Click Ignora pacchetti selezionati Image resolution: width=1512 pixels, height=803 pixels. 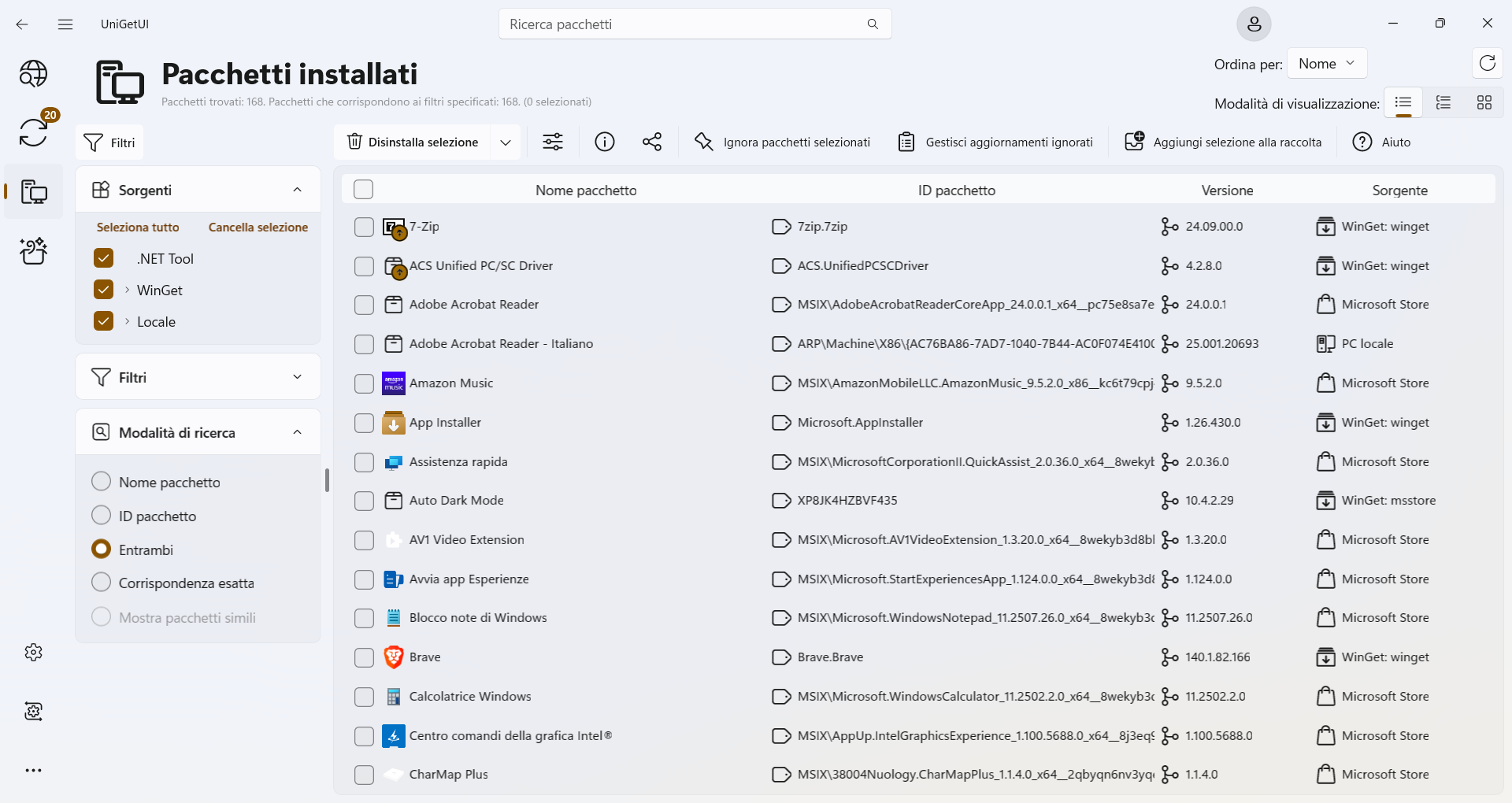(782, 142)
